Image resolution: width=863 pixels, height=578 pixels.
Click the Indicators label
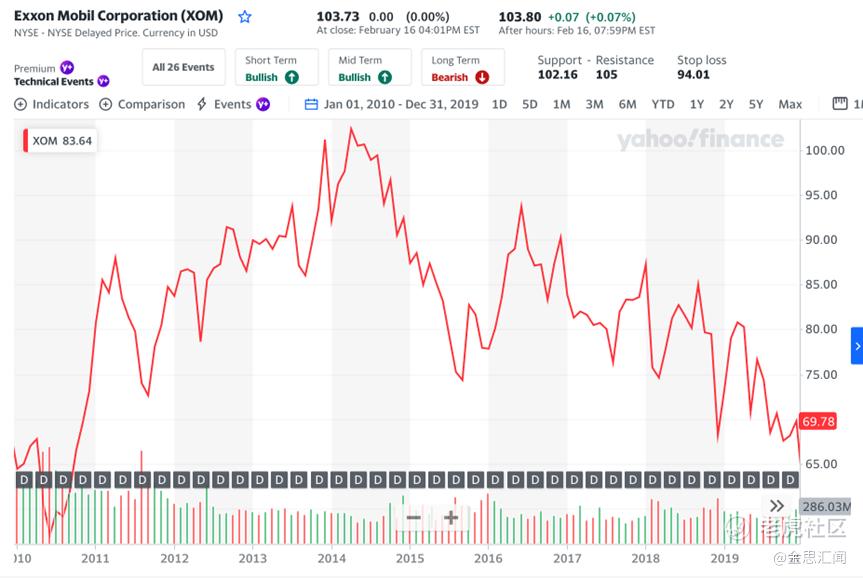[x=61, y=105]
